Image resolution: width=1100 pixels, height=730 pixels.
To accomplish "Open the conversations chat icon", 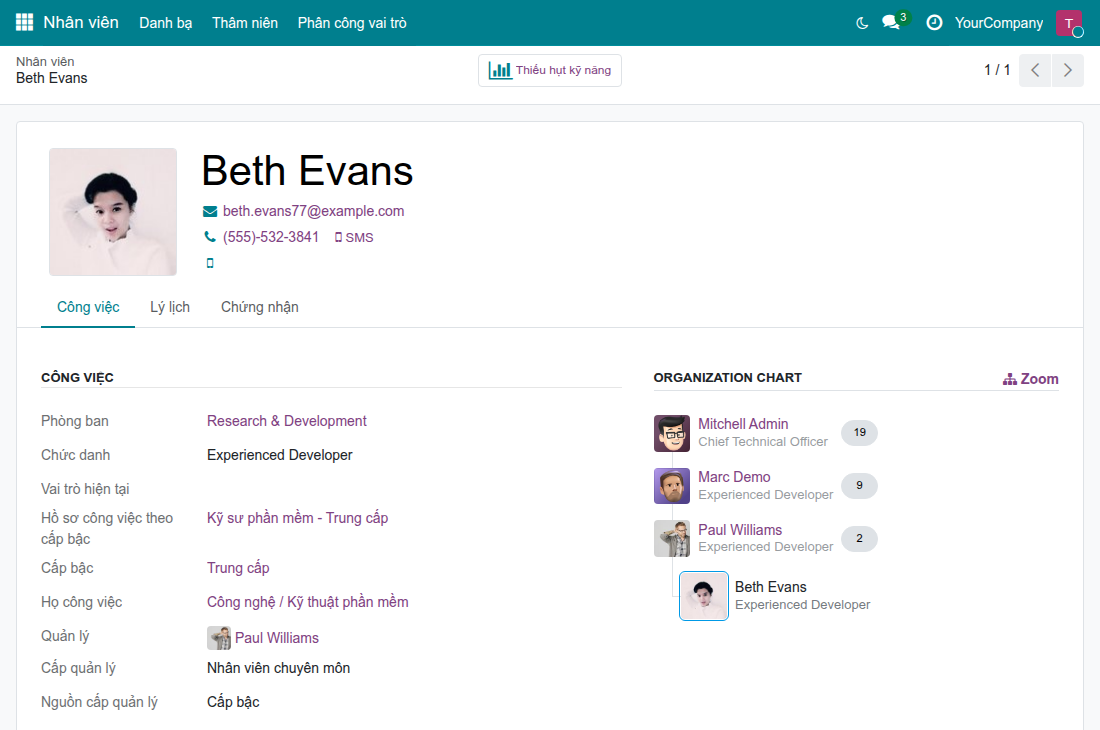I will point(892,22).
